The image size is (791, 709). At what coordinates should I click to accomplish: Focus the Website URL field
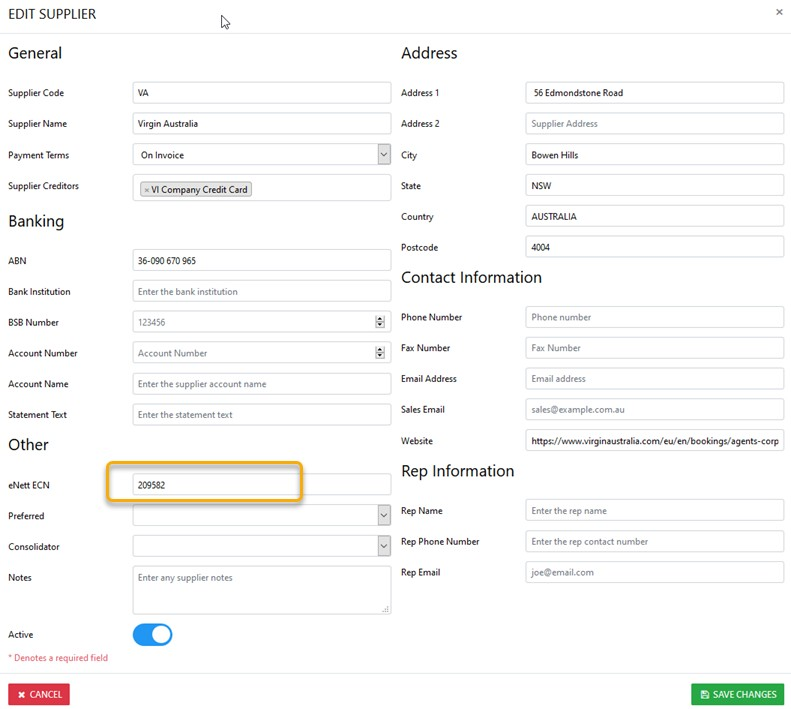(x=654, y=440)
